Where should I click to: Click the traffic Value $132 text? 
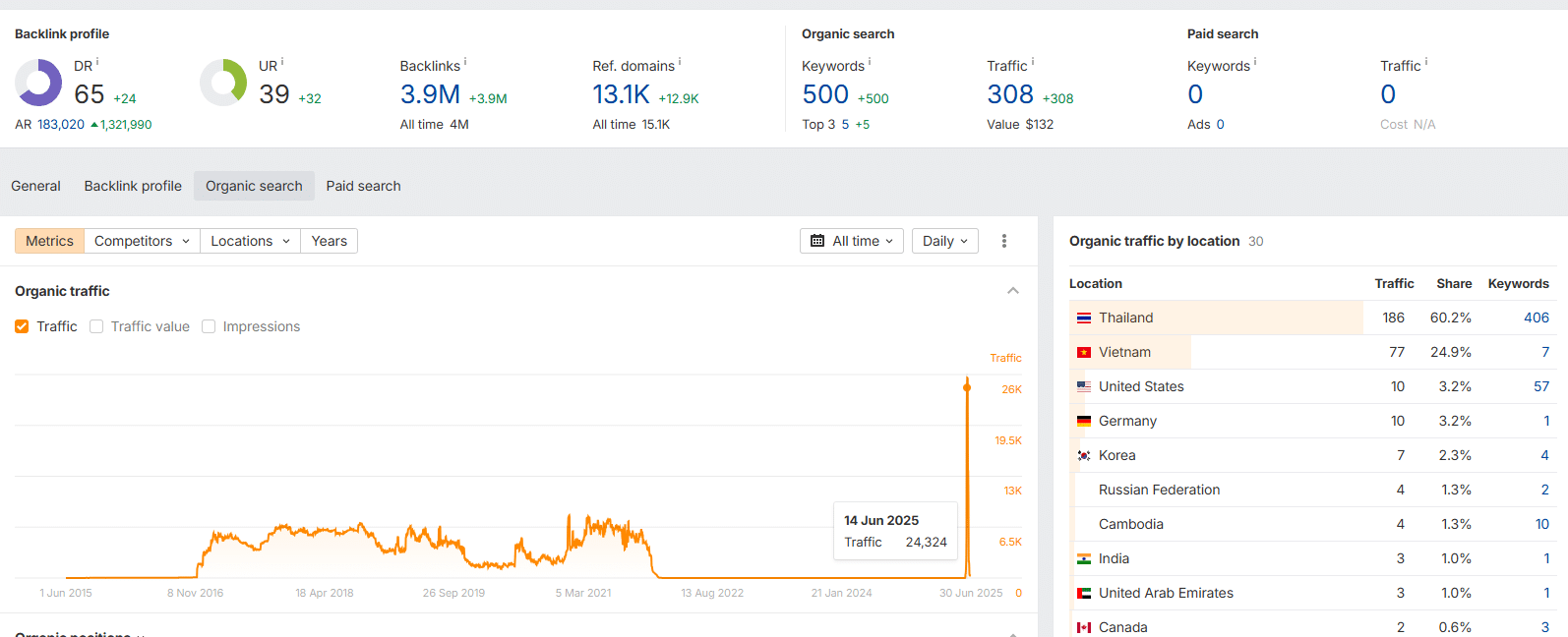pos(1020,125)
